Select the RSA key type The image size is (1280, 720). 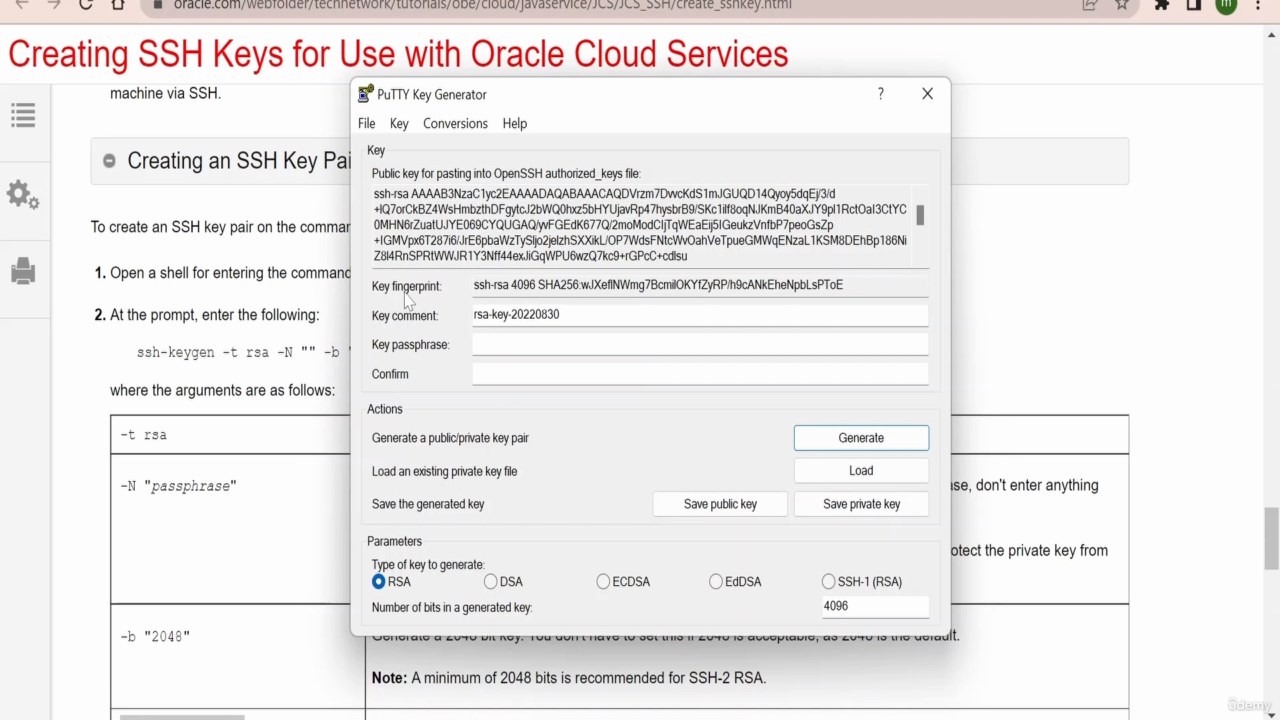pos(379,581)
